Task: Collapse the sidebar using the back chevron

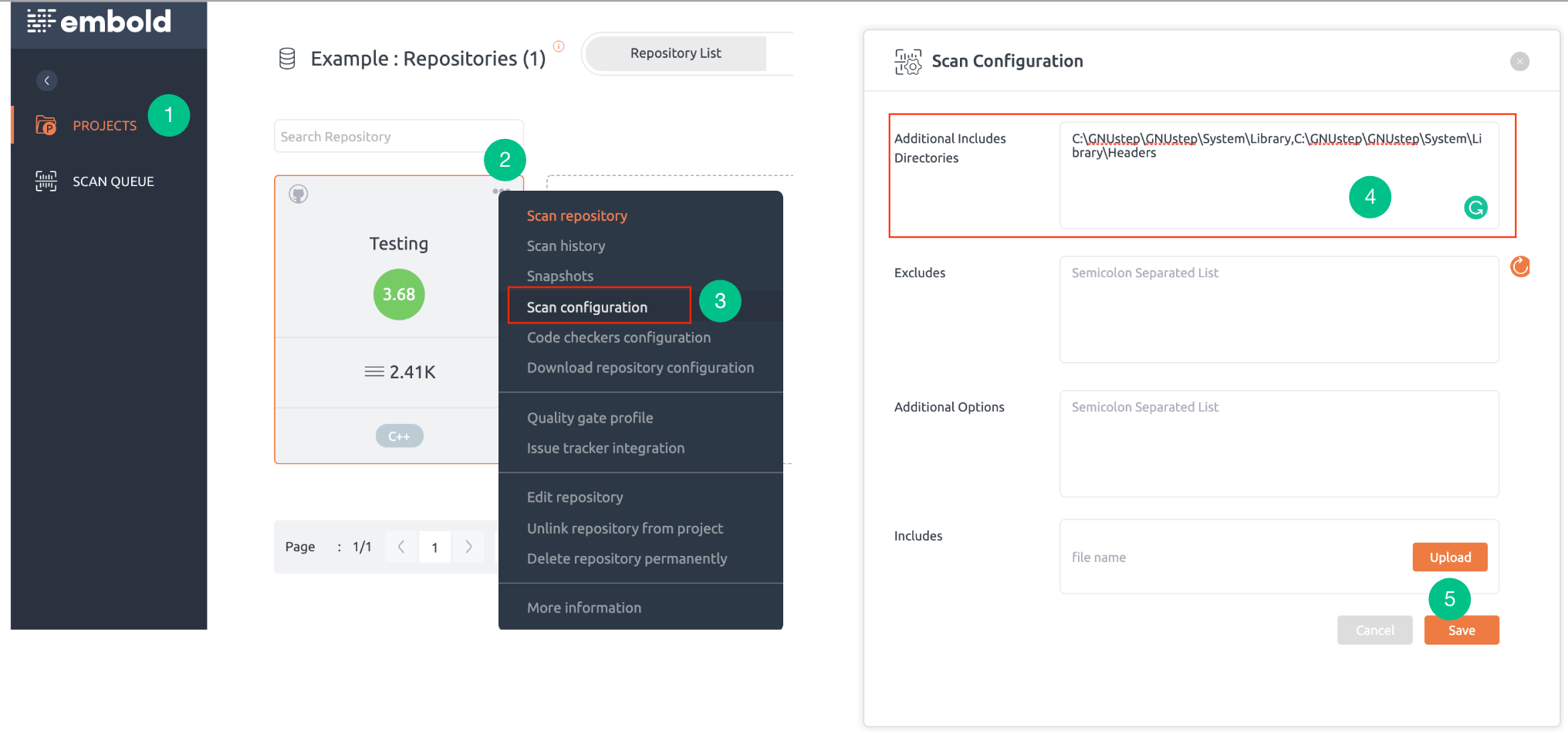Action: click(47, 80)
